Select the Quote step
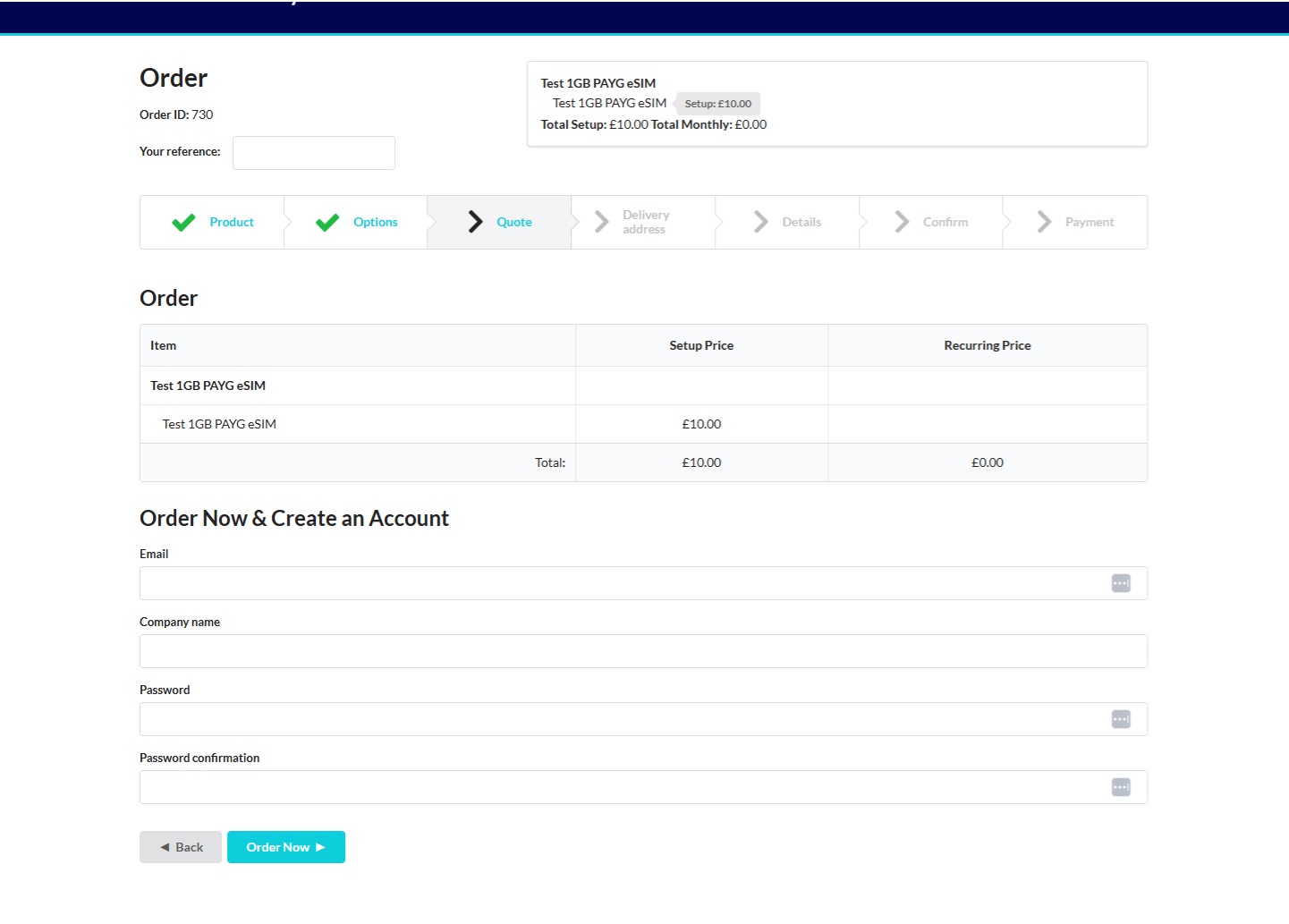1289x924 pixels. pyautogui.click(x=499, y=222)
